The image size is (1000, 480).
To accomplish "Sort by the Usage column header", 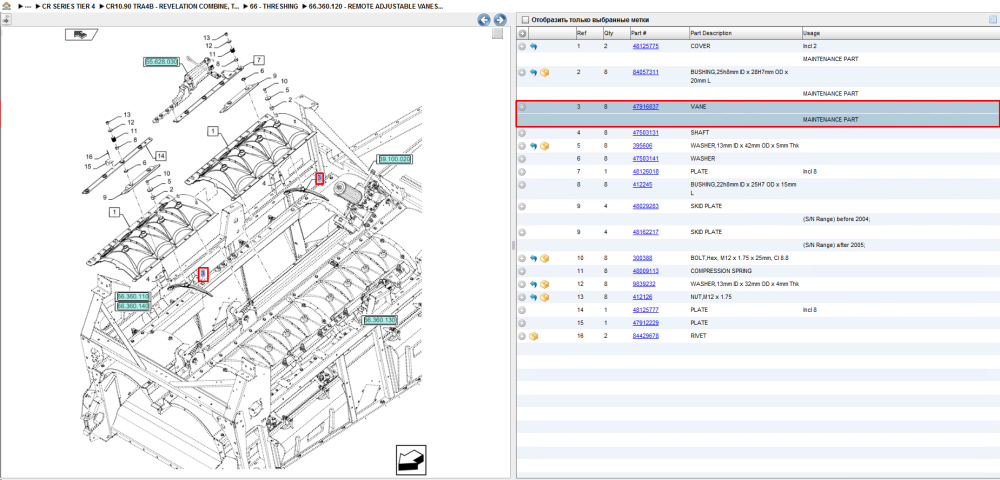I will (x=811, y=33).
